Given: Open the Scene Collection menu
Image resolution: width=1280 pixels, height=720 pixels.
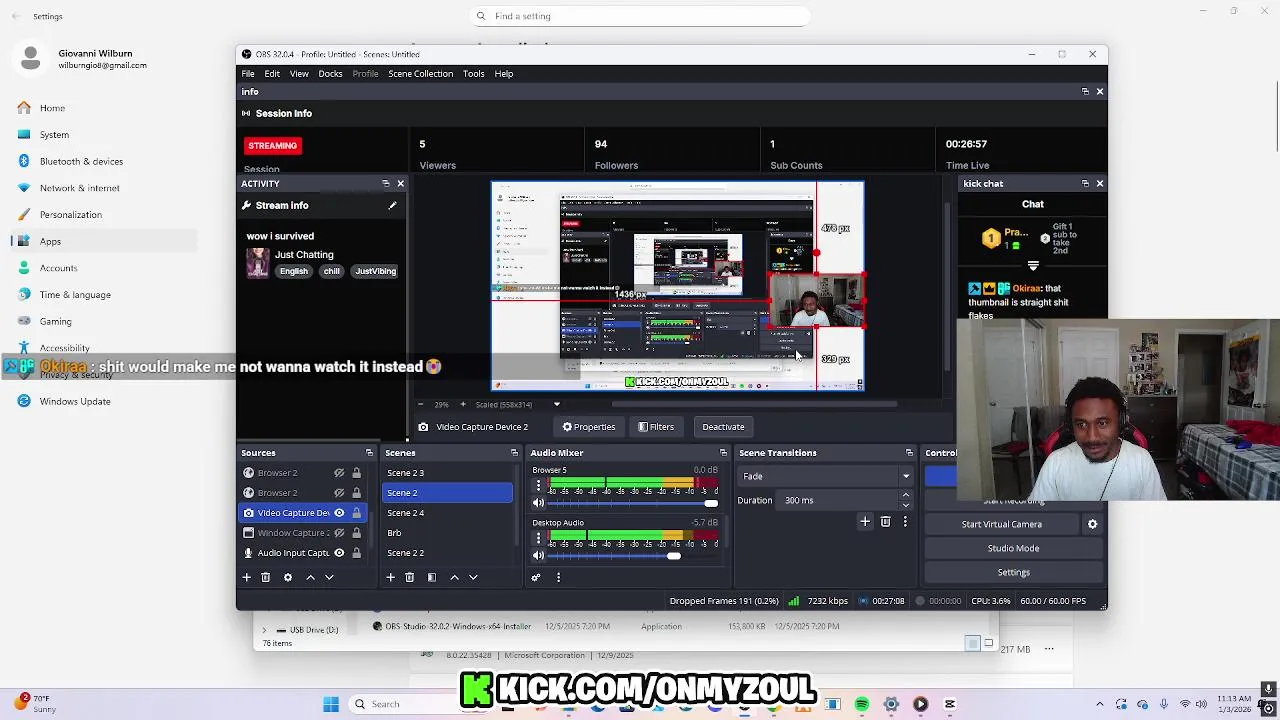Looking at the screenshot, I should click(x=420, y=74).
